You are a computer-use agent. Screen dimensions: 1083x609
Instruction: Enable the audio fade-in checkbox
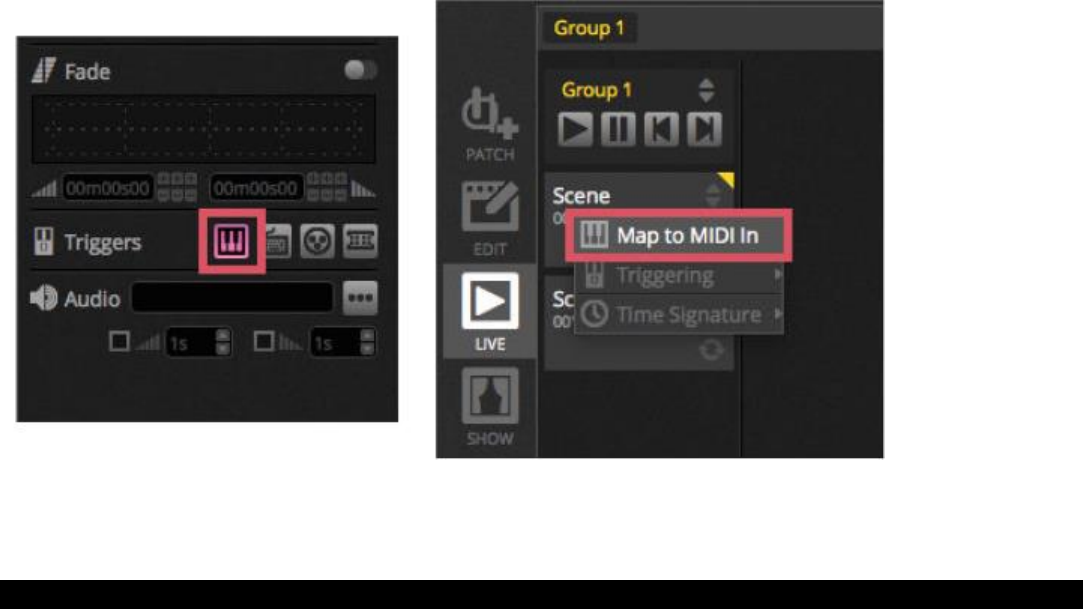click(x=119, y=341)
